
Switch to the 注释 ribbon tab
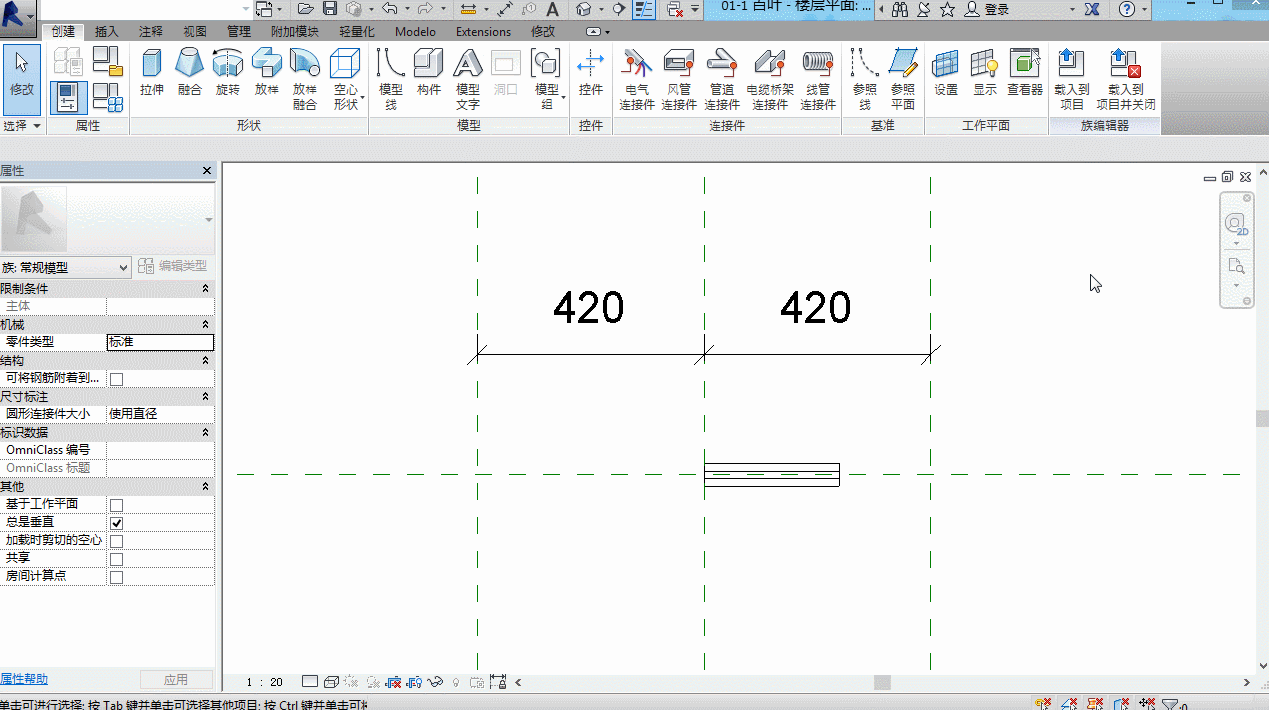(x=151, y=32)
